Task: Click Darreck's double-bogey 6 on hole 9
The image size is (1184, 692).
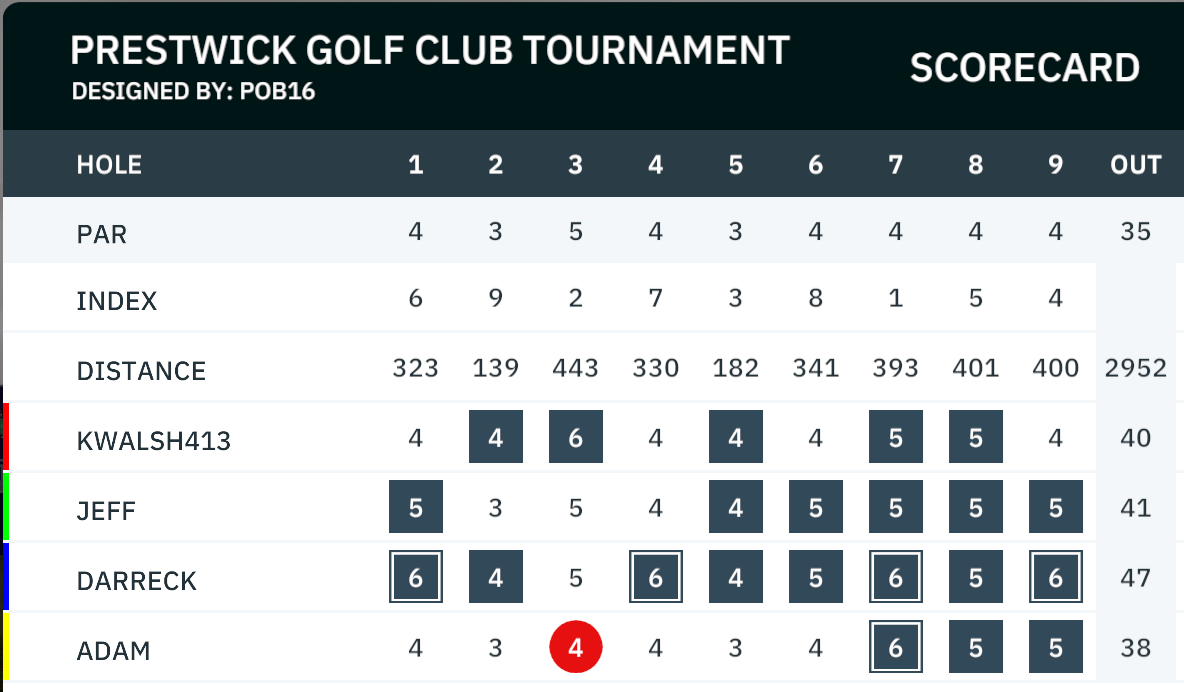Action: coord(1056,576)
